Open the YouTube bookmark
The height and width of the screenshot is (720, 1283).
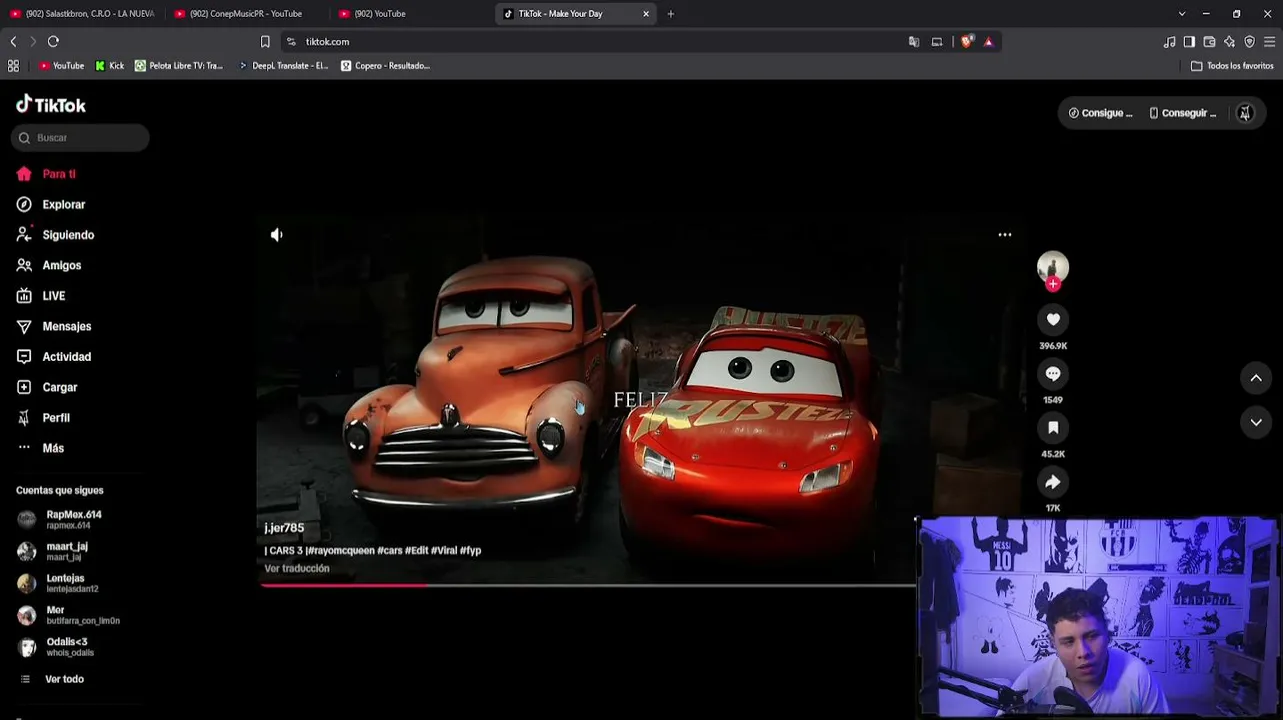(x=61, y=66)
